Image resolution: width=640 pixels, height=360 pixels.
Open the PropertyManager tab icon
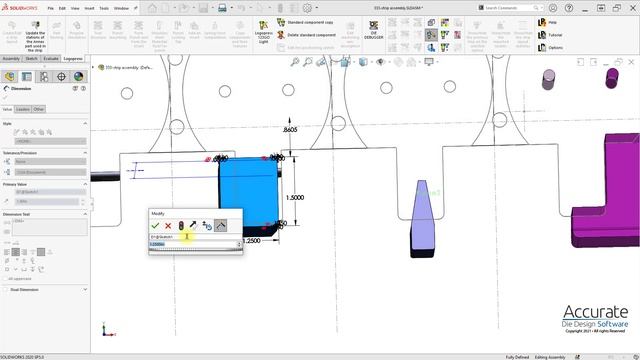[x=27, y=76]
